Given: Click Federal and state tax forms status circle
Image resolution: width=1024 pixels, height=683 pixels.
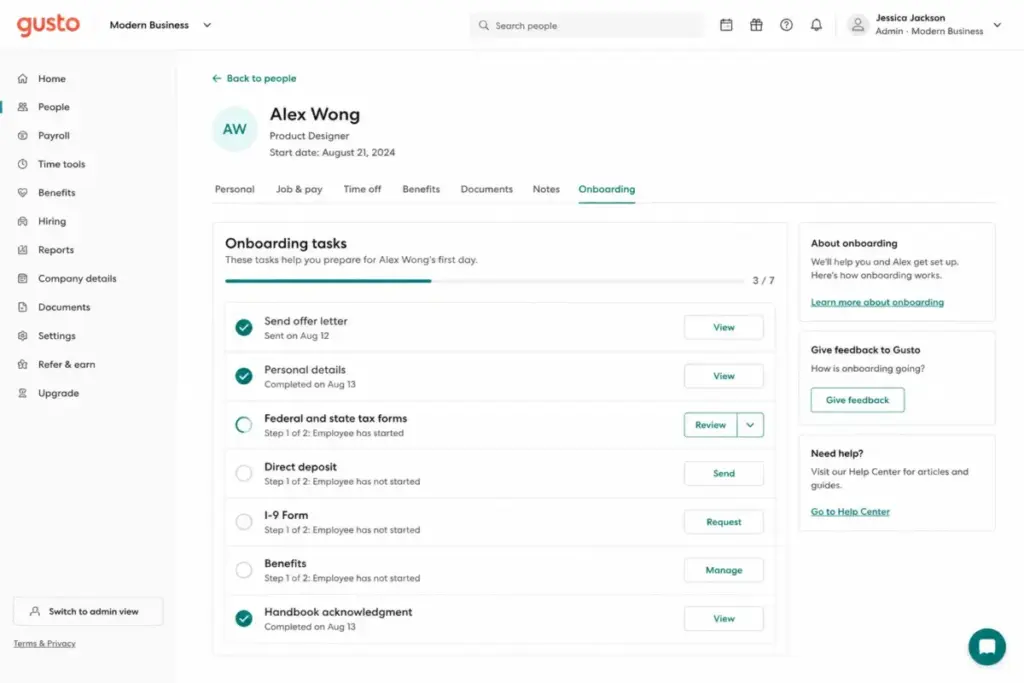Looking at the screenshot, I should tap(244, 425).
